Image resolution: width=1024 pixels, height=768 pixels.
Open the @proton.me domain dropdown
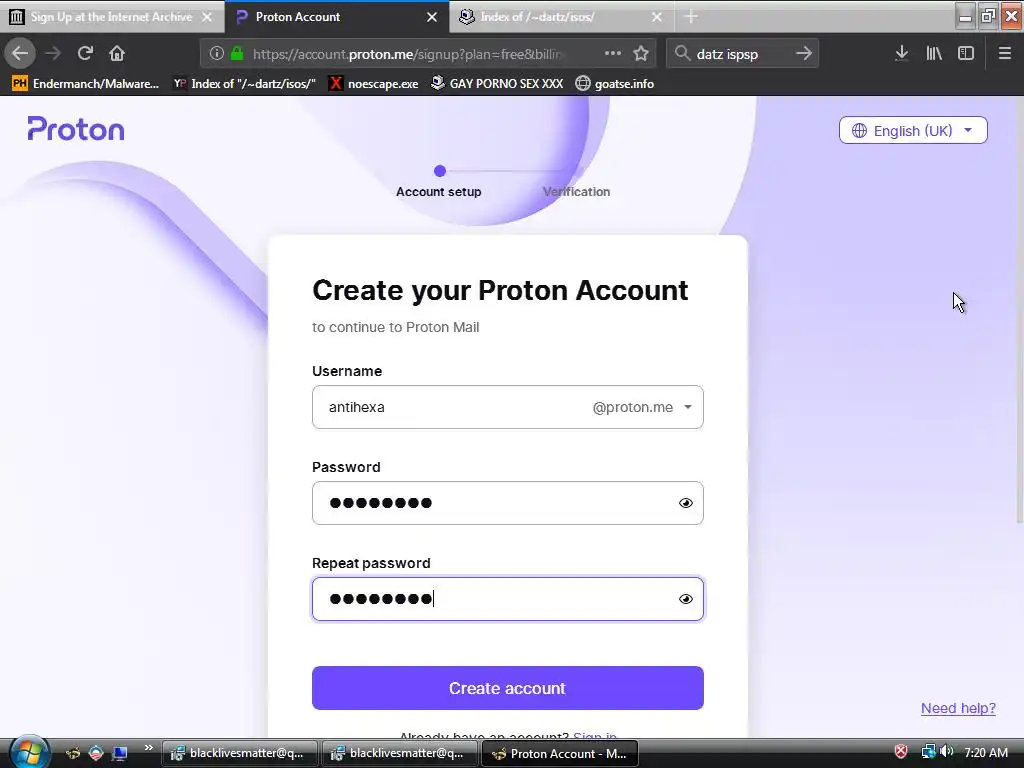pos(643,407)
